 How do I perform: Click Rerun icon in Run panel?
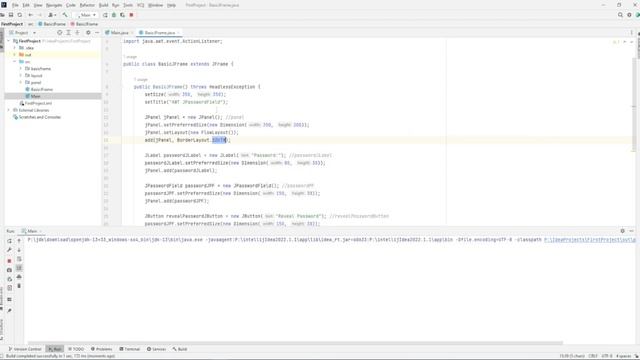(x=9, y=241)
